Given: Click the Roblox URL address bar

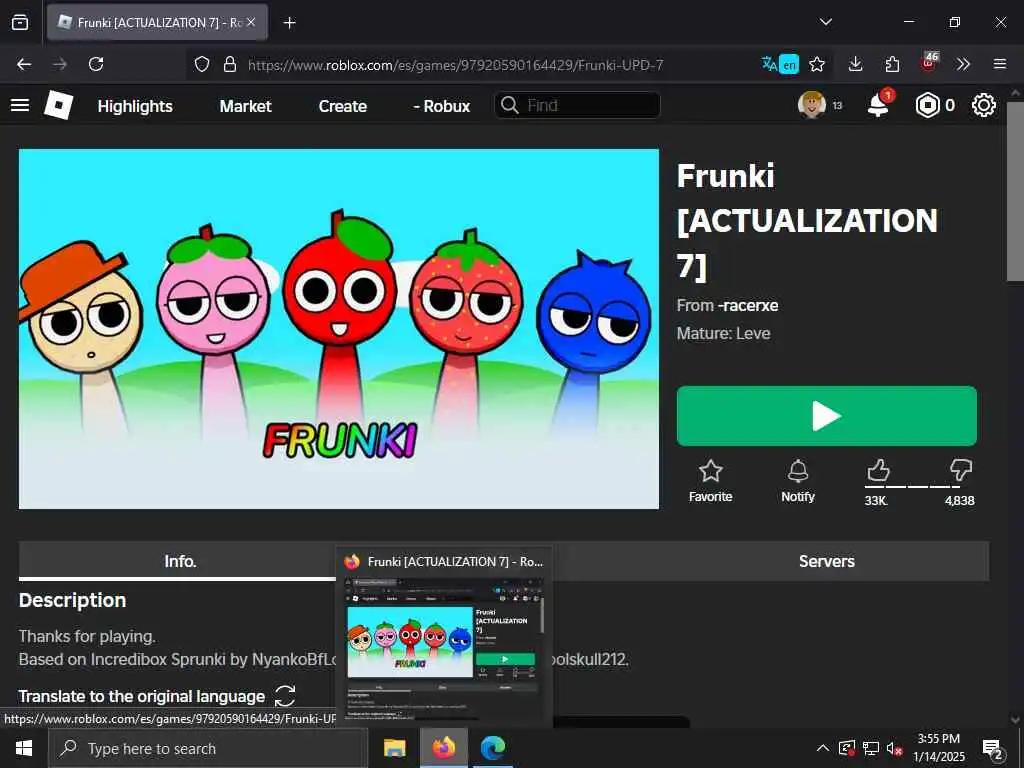Looking at the screenshot, I should click(x=455, y=65).
